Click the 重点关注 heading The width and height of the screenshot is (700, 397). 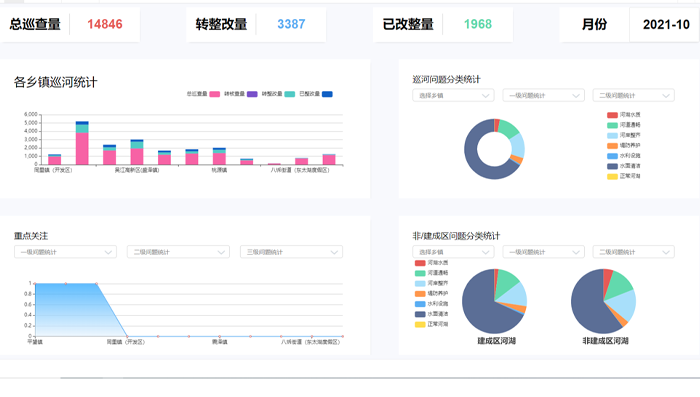point(31,236)
